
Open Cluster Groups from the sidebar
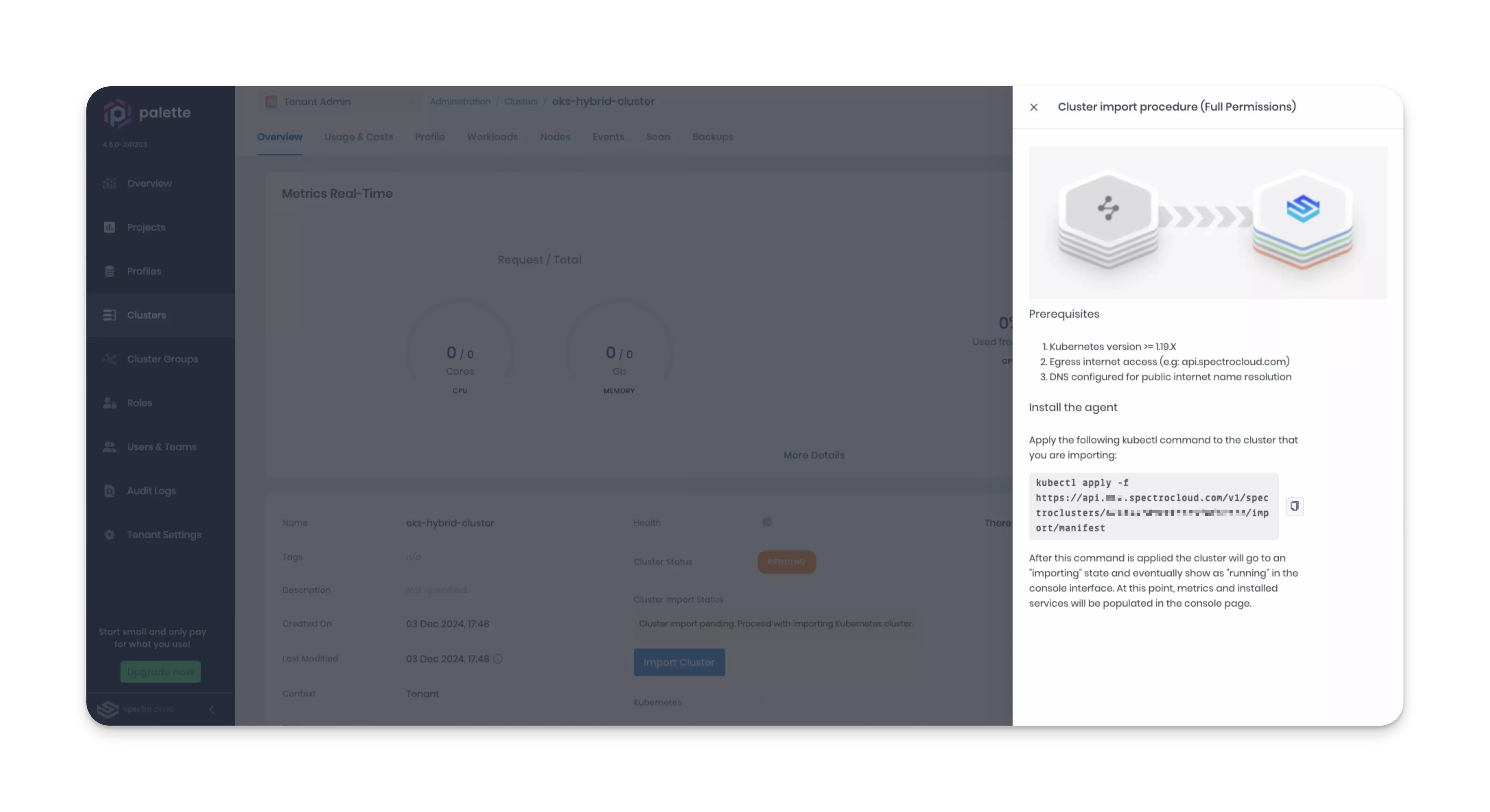(110, 358)
